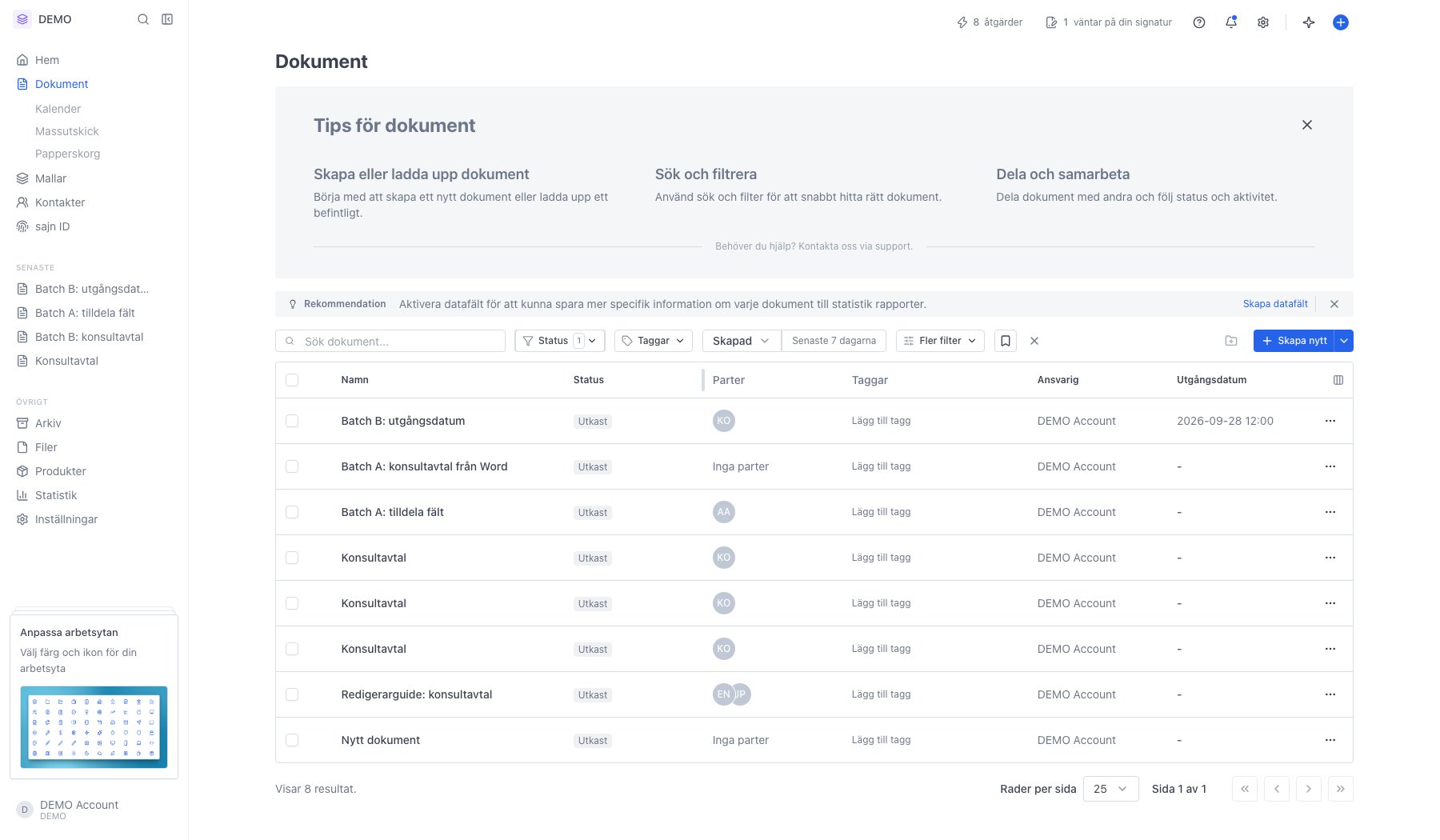
Task: Go to Mallar in the sidebar
Action: pyautogui.click(x=50, y=178)
